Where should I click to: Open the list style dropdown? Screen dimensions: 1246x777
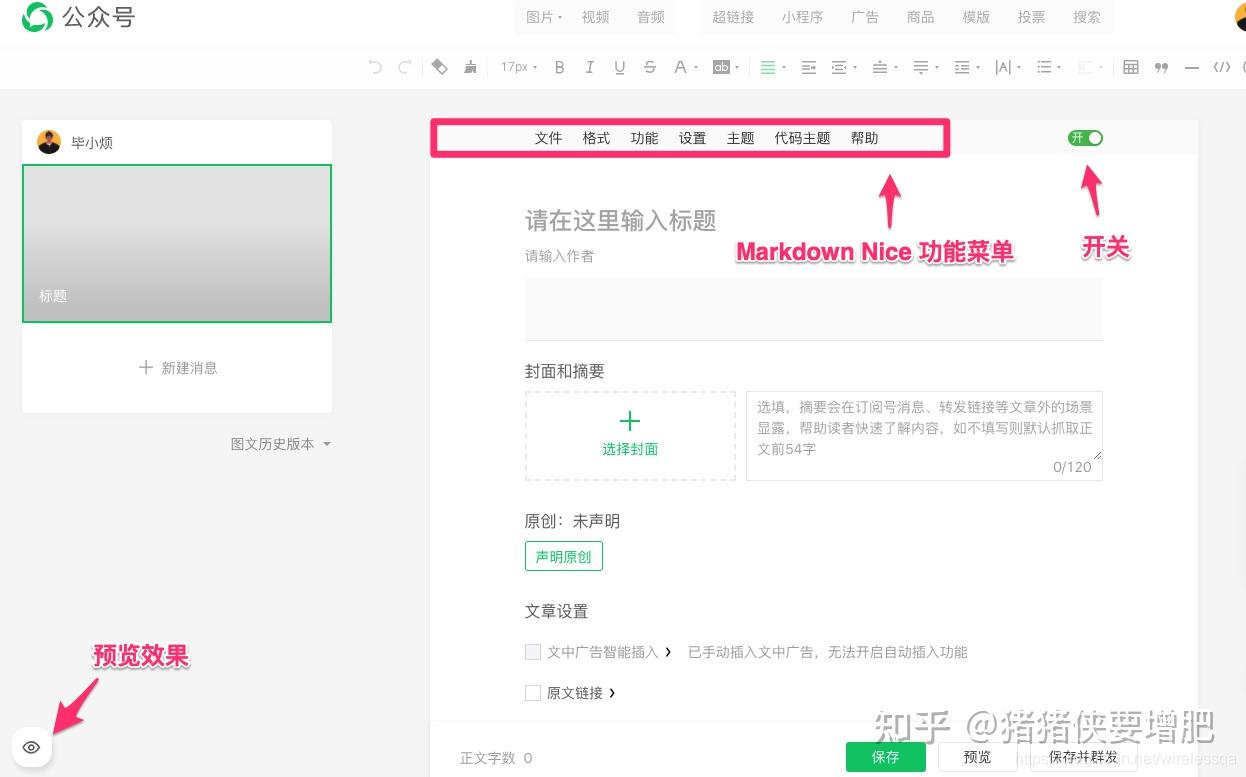(x=1049, y=67)
